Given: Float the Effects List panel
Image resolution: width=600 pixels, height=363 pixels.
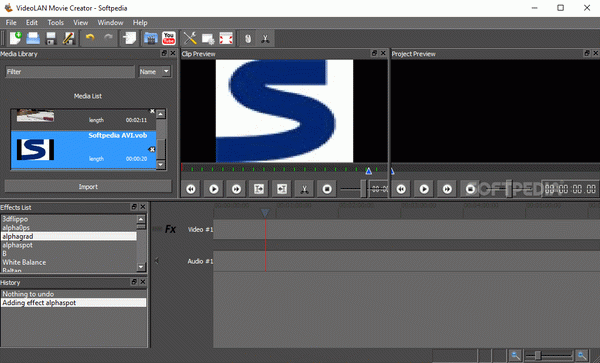Looking at the screenshot, I should point(134,207).
